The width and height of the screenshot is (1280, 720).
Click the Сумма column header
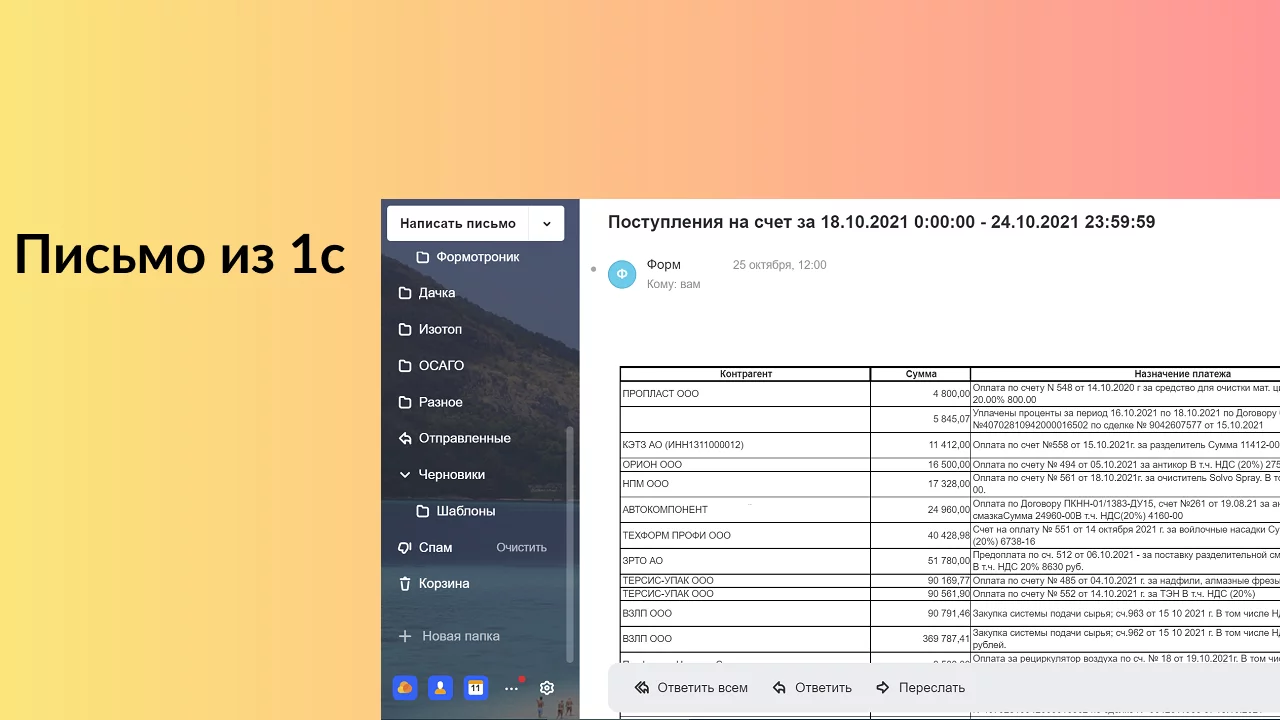click(921, 374)
